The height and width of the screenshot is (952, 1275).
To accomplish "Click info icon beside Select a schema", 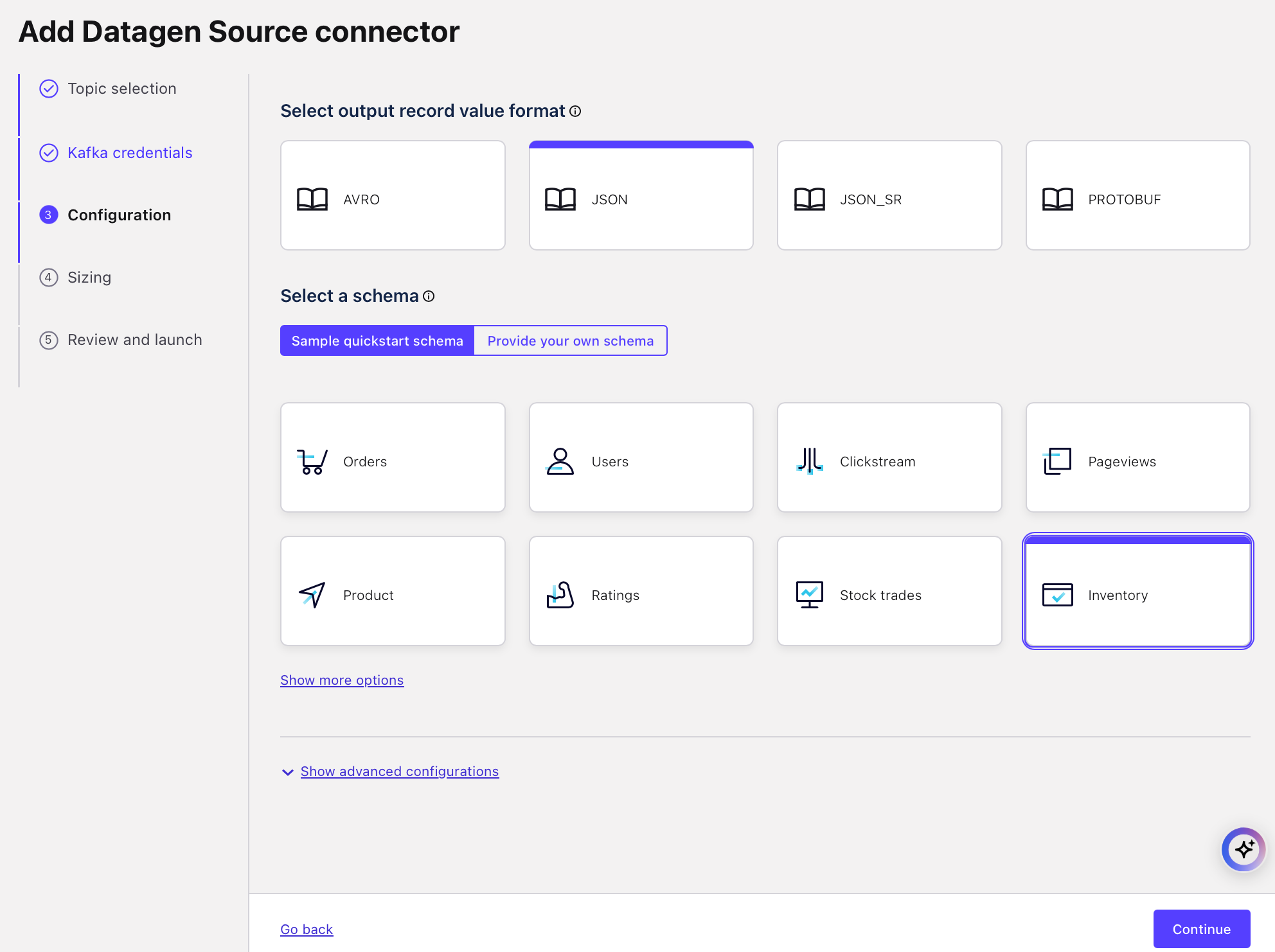I will click(429, 296).
